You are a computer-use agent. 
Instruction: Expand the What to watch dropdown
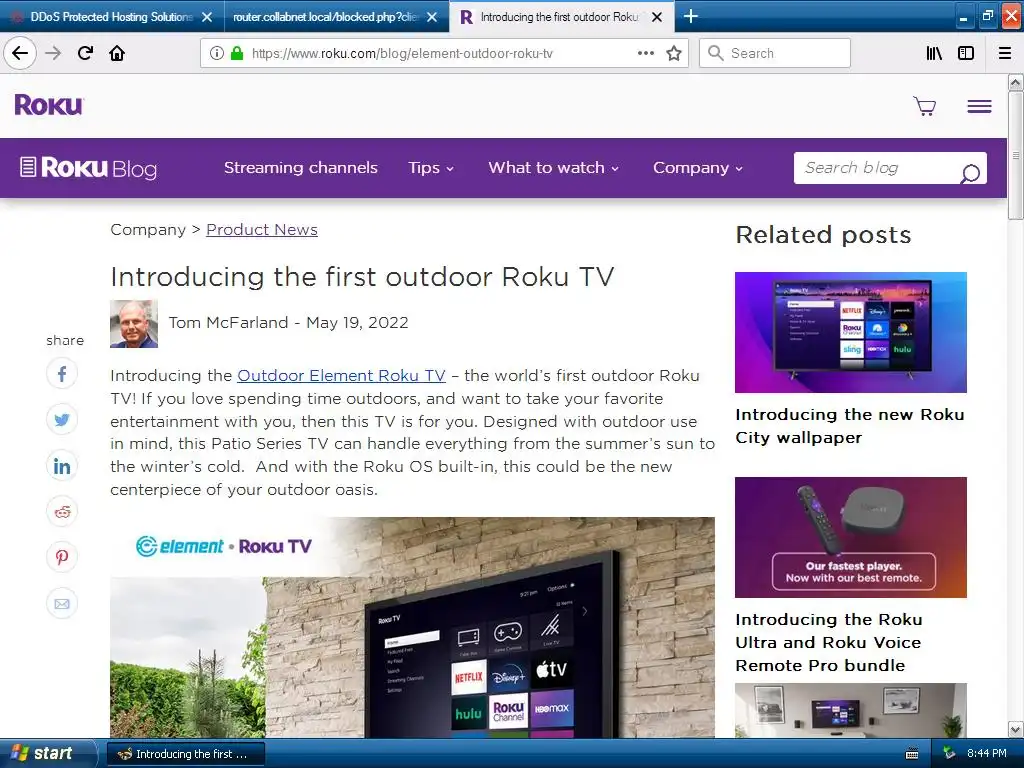pos(553,168)
